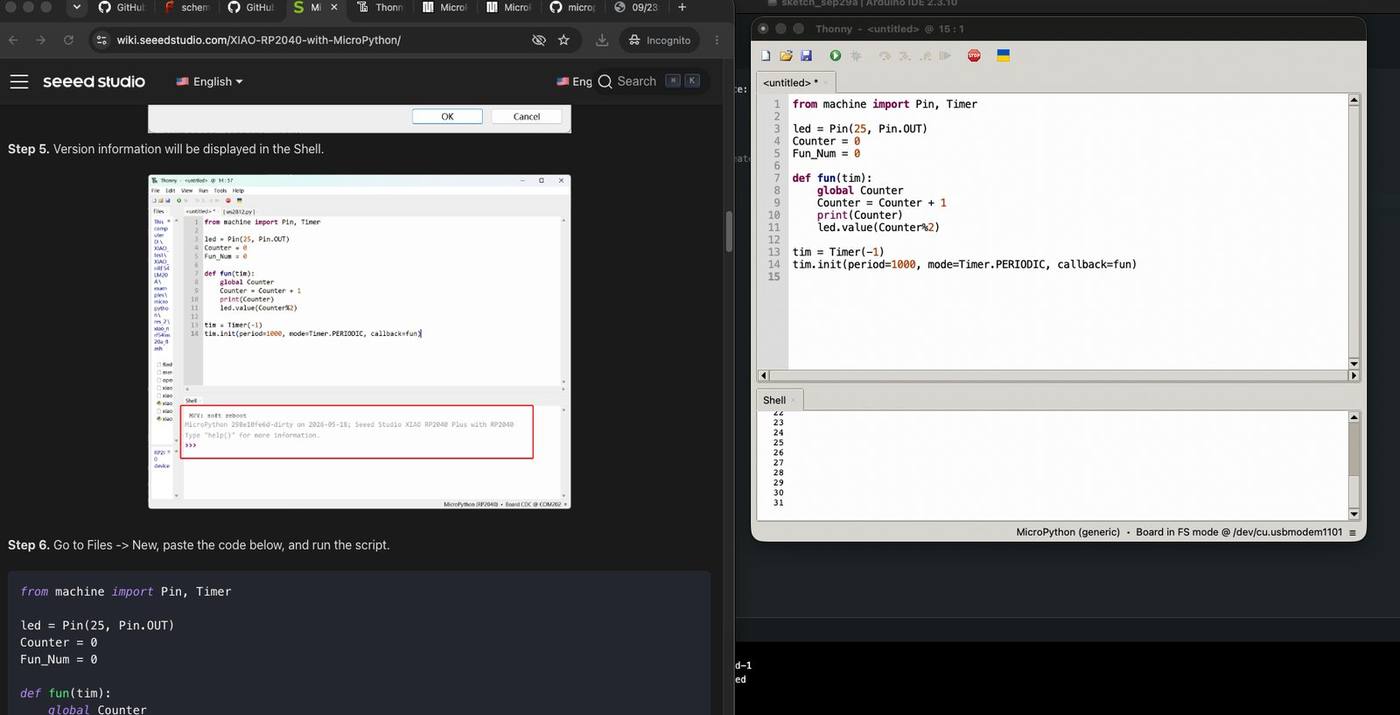
Task: Click the Shell output value 25
Action: (x=779, y=442)
